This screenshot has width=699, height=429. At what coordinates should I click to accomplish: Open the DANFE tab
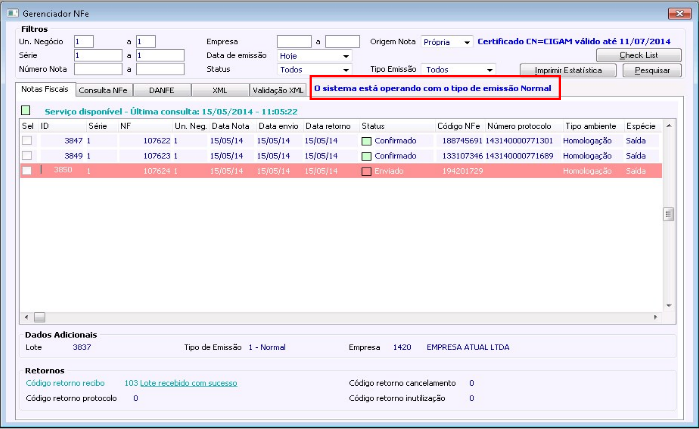point(161,90)
